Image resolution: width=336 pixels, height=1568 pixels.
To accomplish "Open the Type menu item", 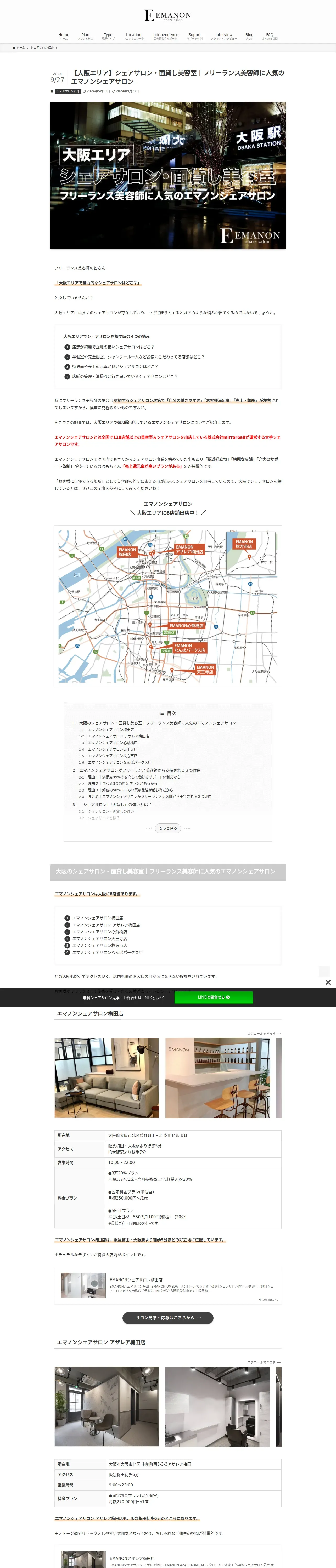I will 108,37.
